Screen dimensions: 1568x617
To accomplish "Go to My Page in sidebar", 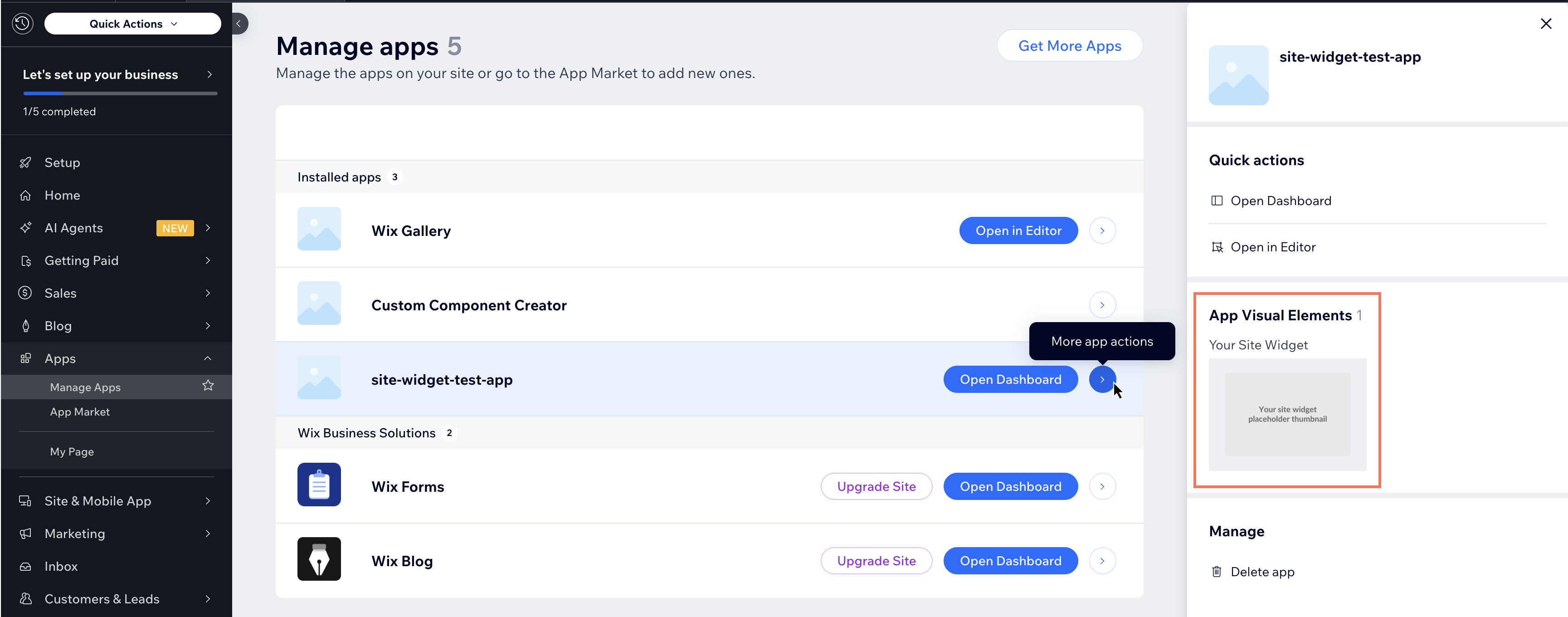I will pyautogui.click(x=71, y=451).
